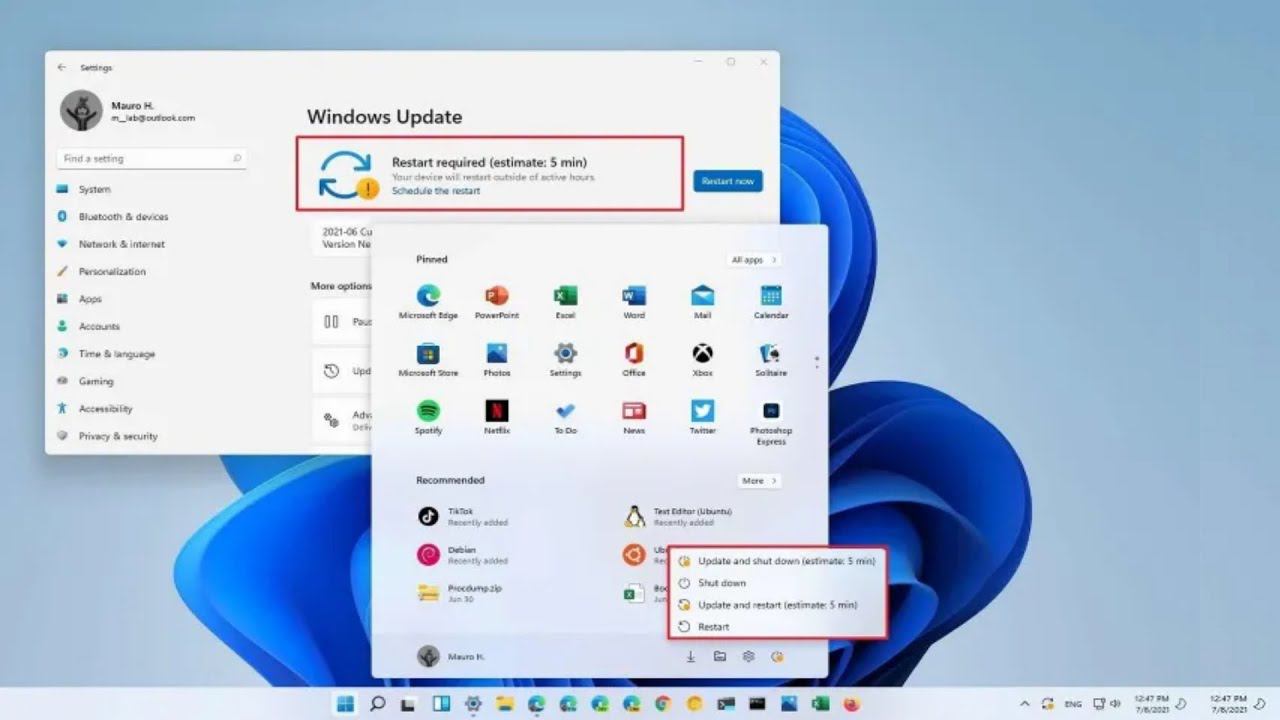Open the Procdump.zip recommended file
This screenshot has width=1280, height=720.
point(462,593)
